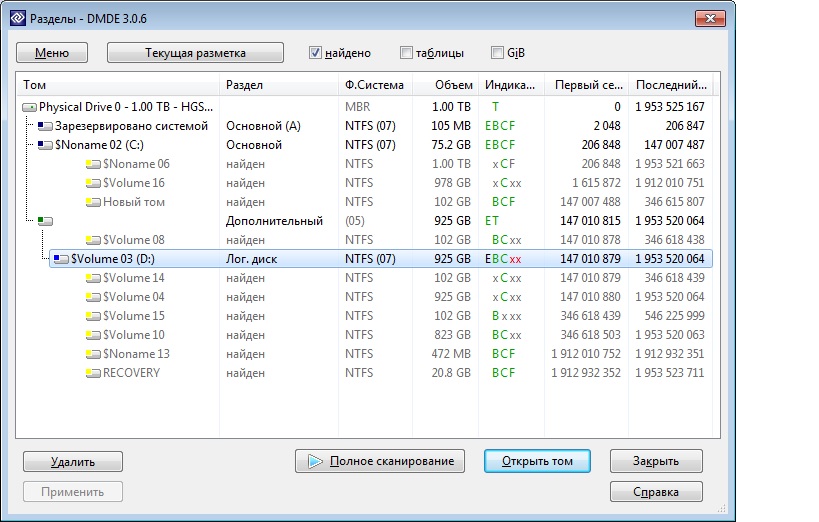Click the Physical Drive 0 disk icon
The image size is (819, 522).
[x=29, y=107]
